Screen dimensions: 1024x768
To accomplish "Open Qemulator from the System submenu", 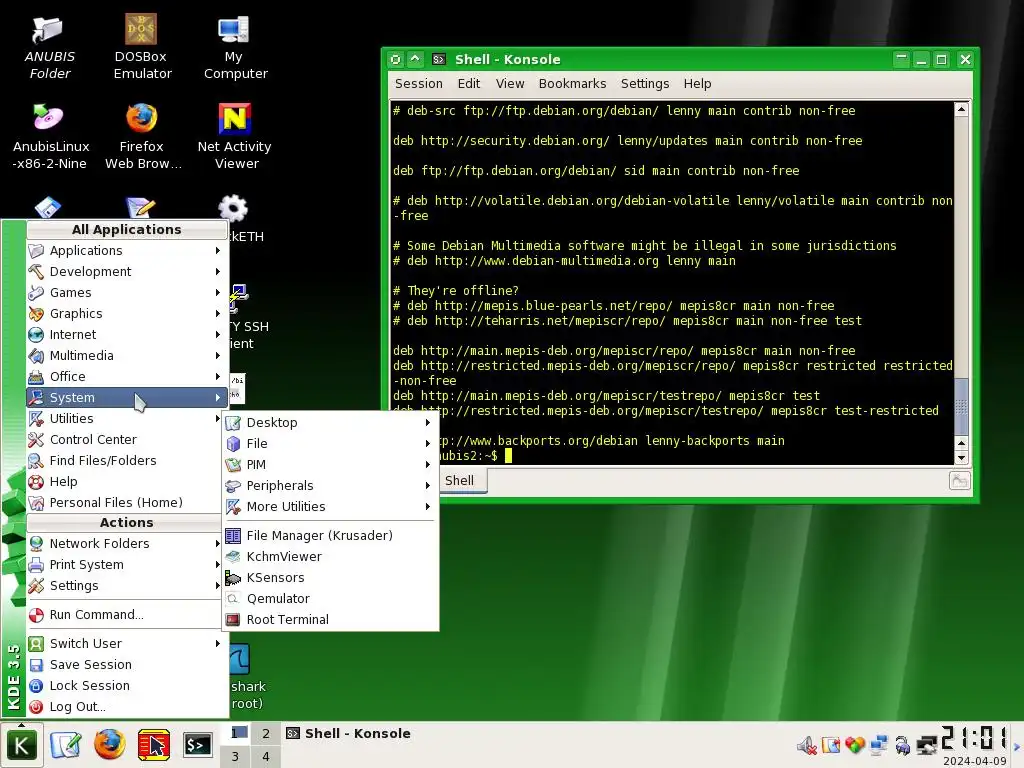I will [x=330, y=598].
